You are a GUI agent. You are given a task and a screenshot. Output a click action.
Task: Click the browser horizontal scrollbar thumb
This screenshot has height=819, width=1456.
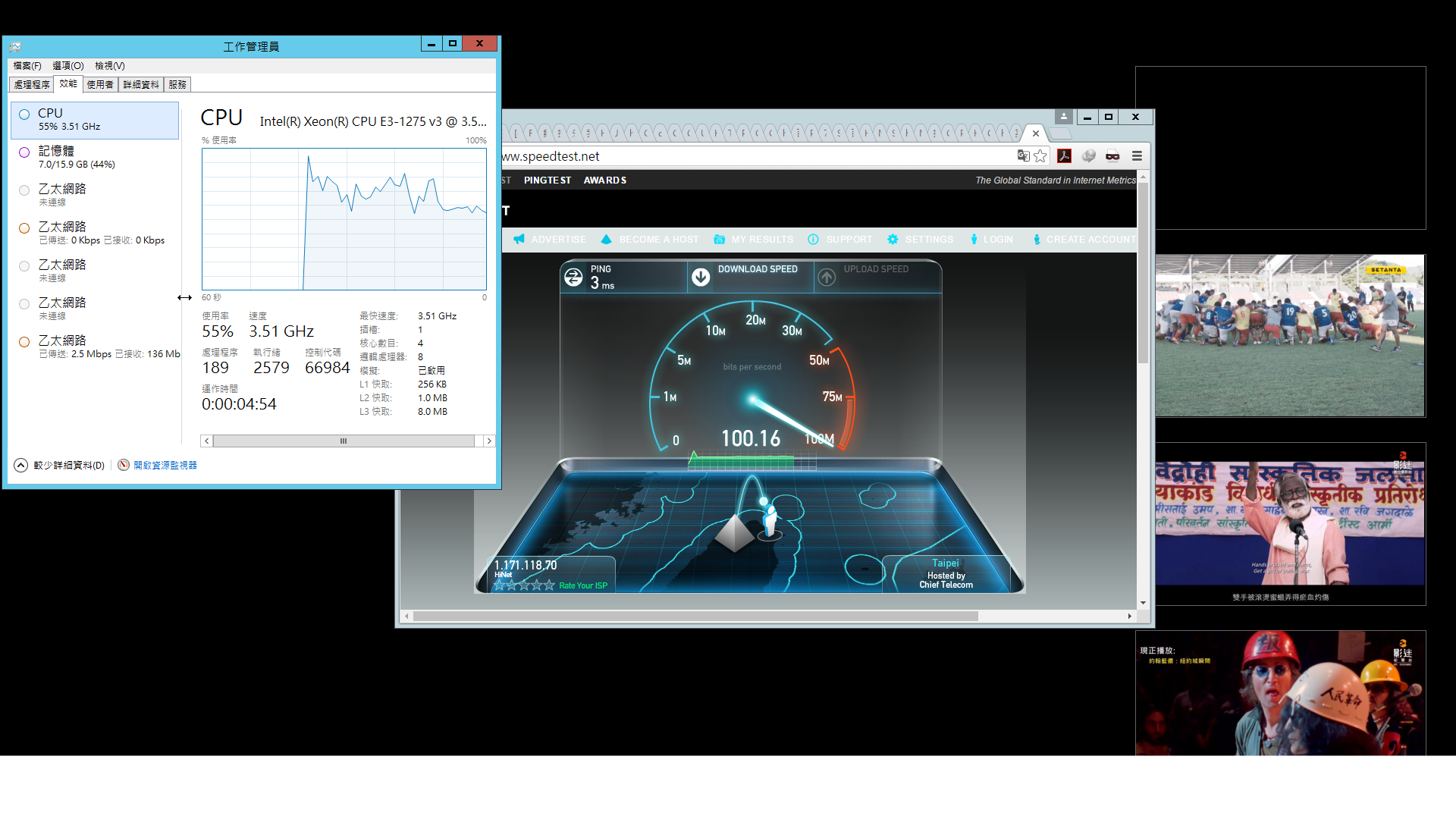click(695, 616)
